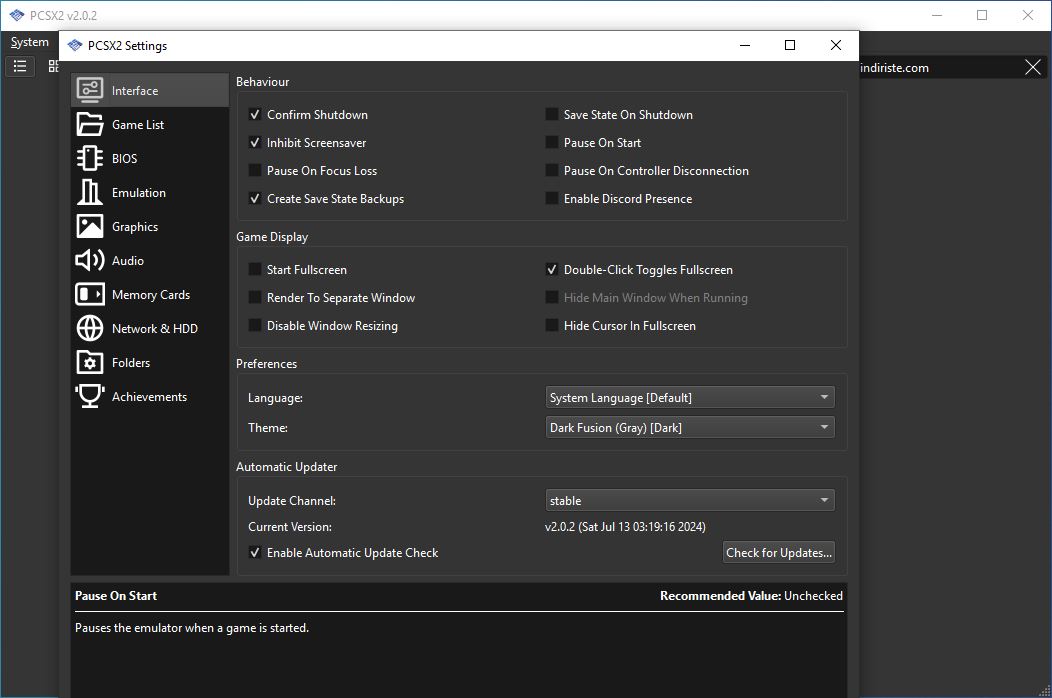Tick the Disable Window Resizing checkbox
This screenshot has height=698, width=1052.
point(255,326)
